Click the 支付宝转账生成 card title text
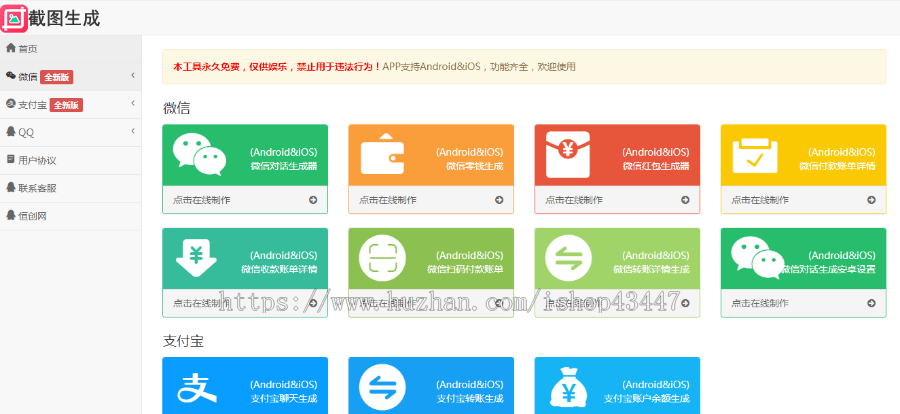900x414 pixels. (470, 398)
